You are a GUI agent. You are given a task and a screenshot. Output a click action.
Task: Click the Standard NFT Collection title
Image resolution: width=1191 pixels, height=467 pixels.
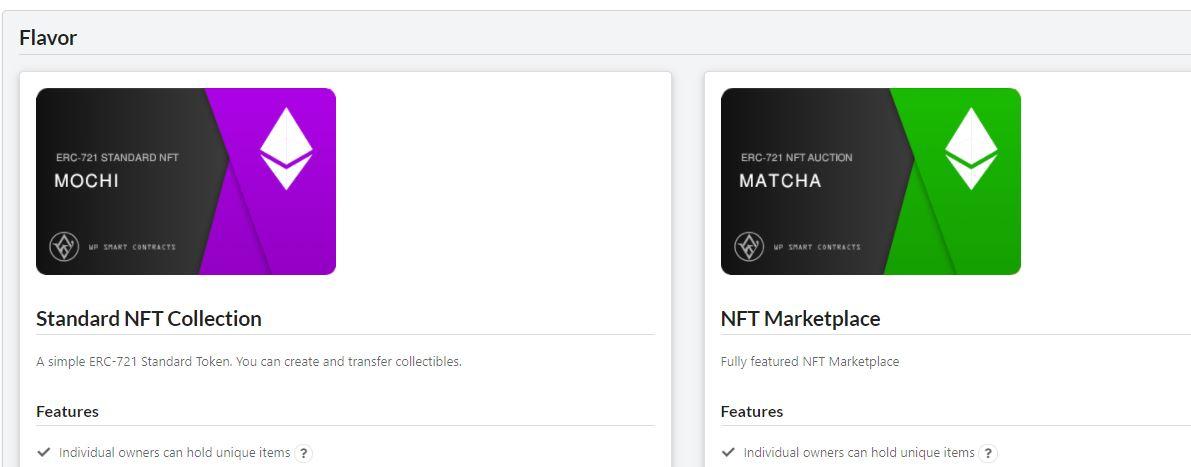pos(149,319)
